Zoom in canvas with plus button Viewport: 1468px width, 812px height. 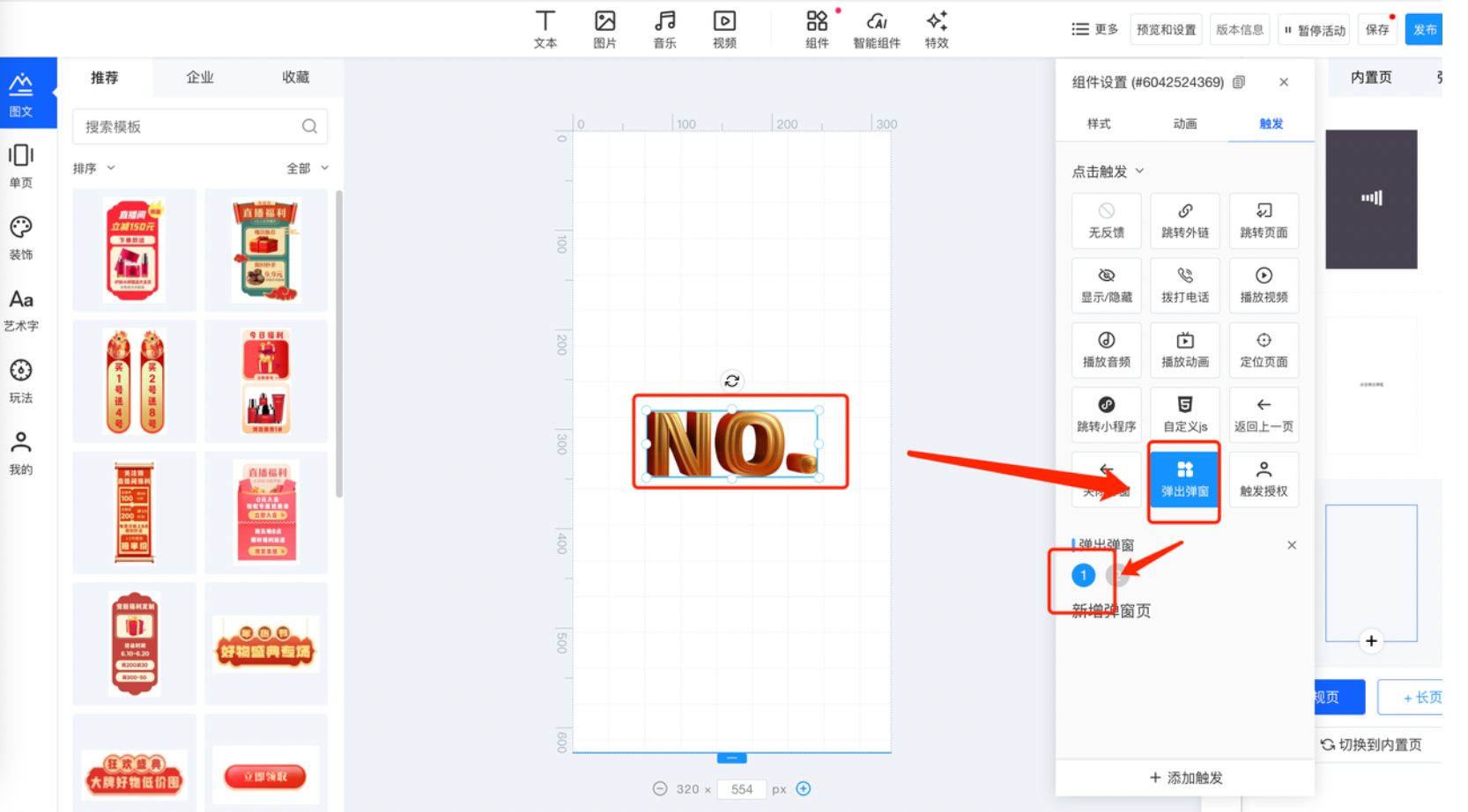pos(804,789)
